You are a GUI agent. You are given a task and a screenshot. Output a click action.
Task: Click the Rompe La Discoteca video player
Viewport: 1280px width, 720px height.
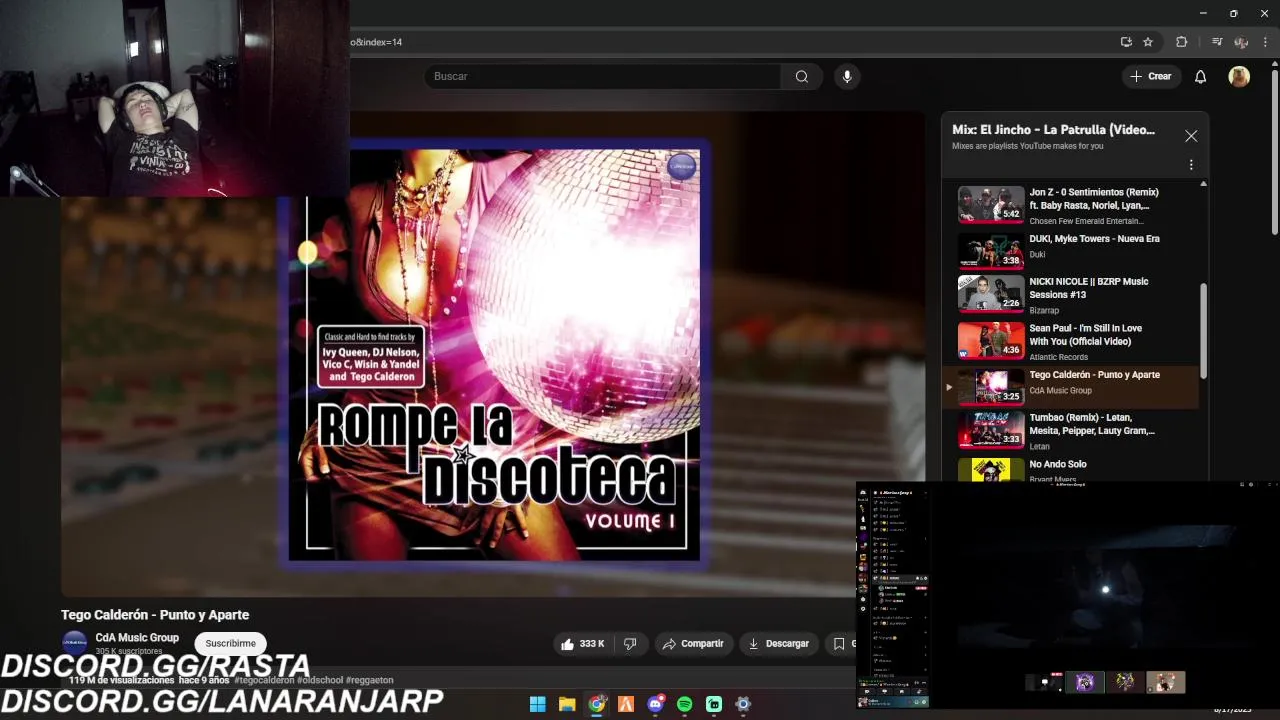pyautogui.click(x=493, y=355)
